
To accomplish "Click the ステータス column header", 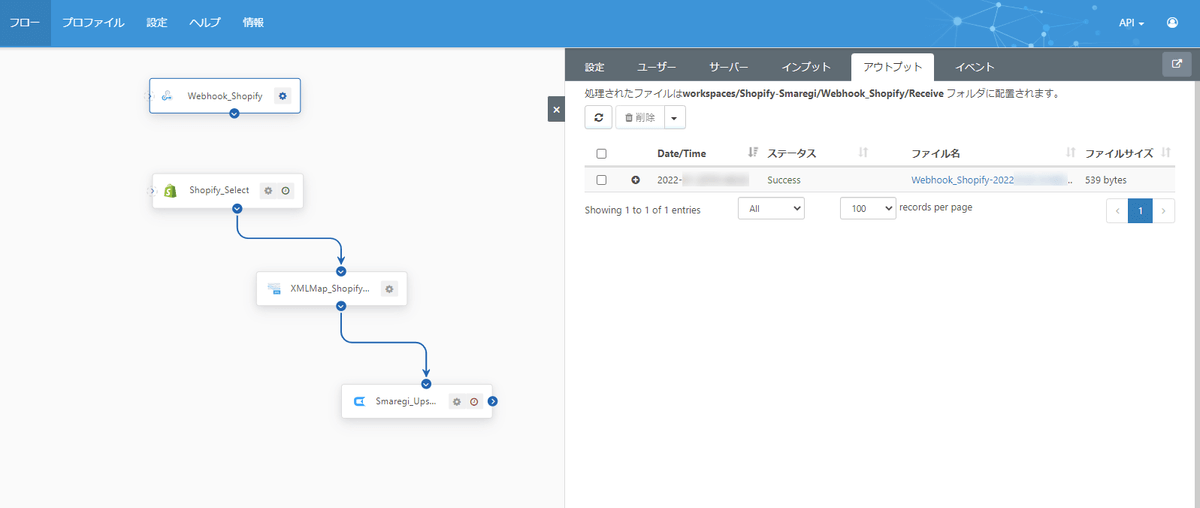I will coord(792,153).
